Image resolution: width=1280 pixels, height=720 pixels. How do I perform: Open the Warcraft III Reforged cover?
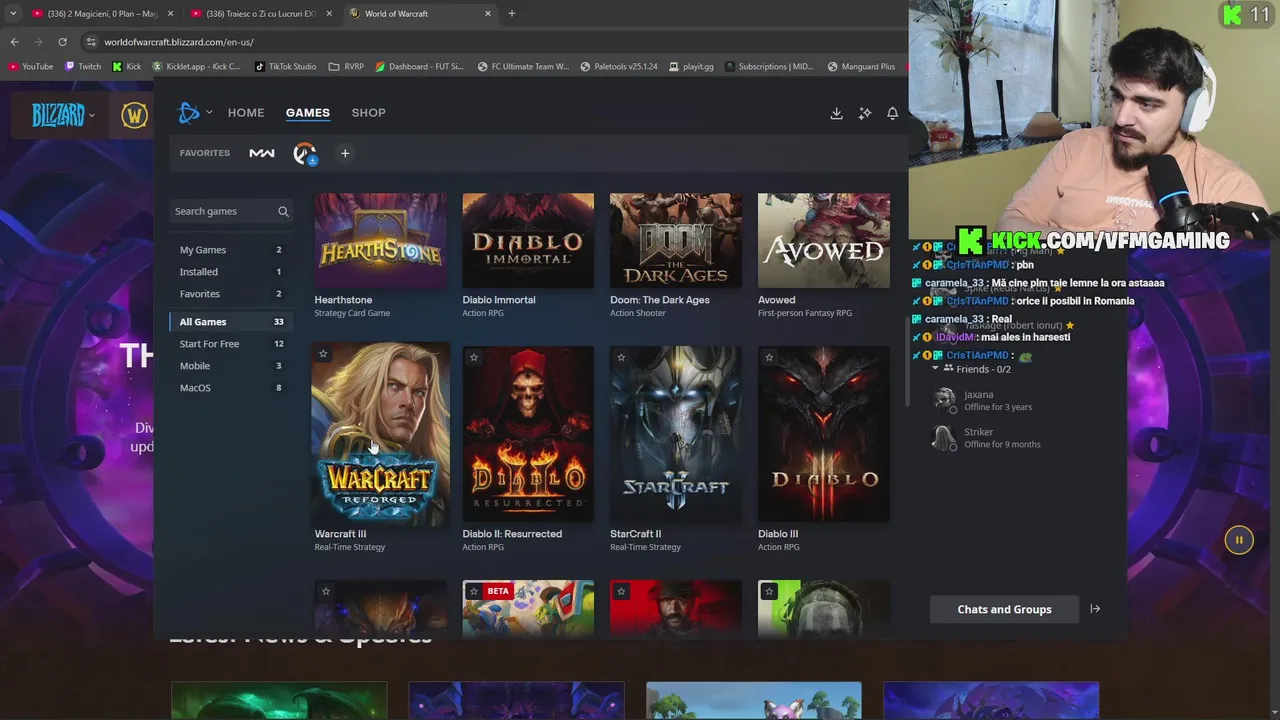pos(380,434)
